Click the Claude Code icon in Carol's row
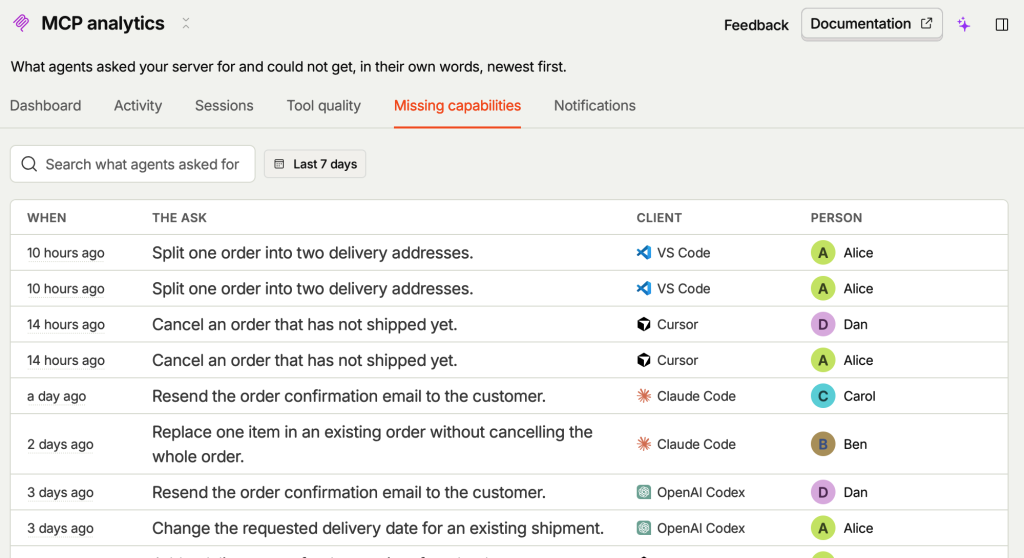 pos(644,396)
